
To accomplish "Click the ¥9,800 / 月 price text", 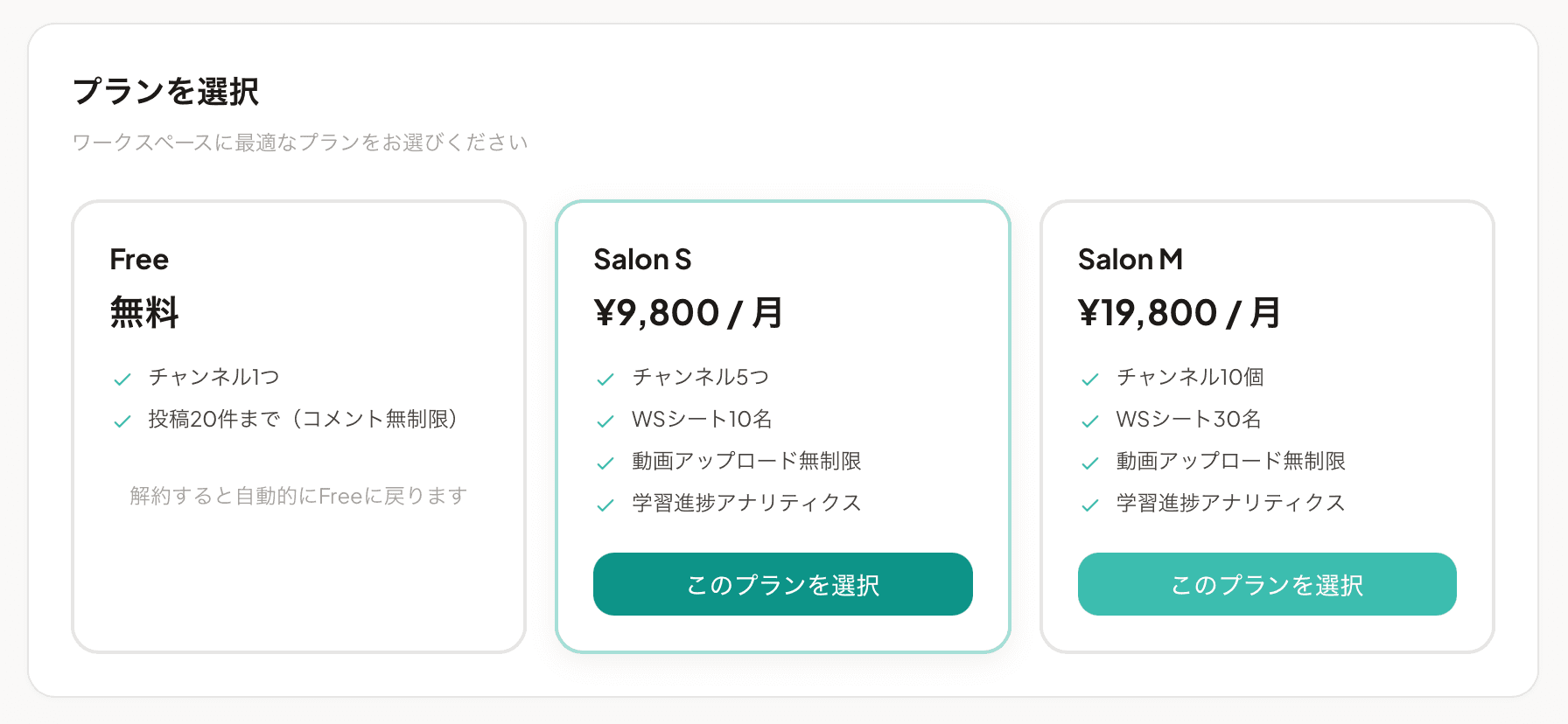I will click(689, 313).
